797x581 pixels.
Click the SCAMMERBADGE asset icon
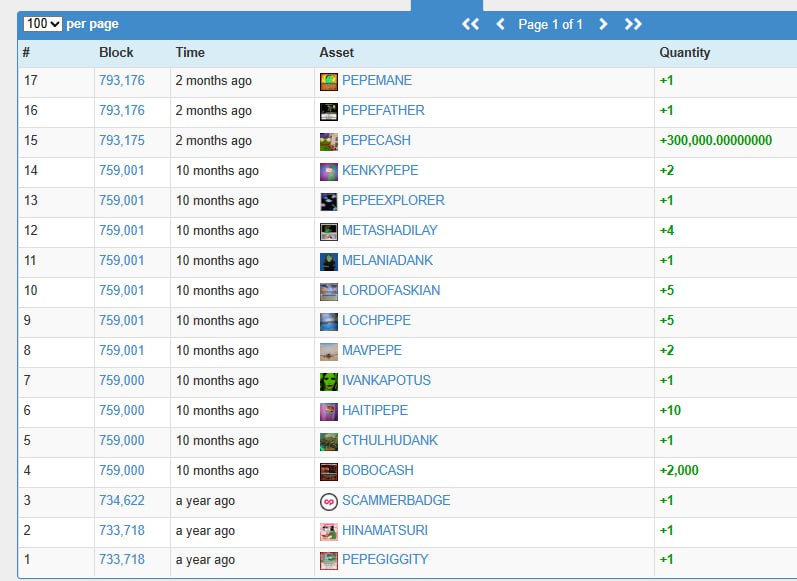[x=329, y=502]
